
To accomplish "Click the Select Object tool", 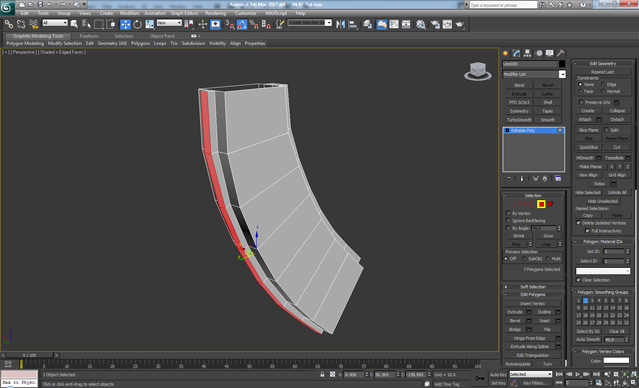I will [x=74, y=24].
